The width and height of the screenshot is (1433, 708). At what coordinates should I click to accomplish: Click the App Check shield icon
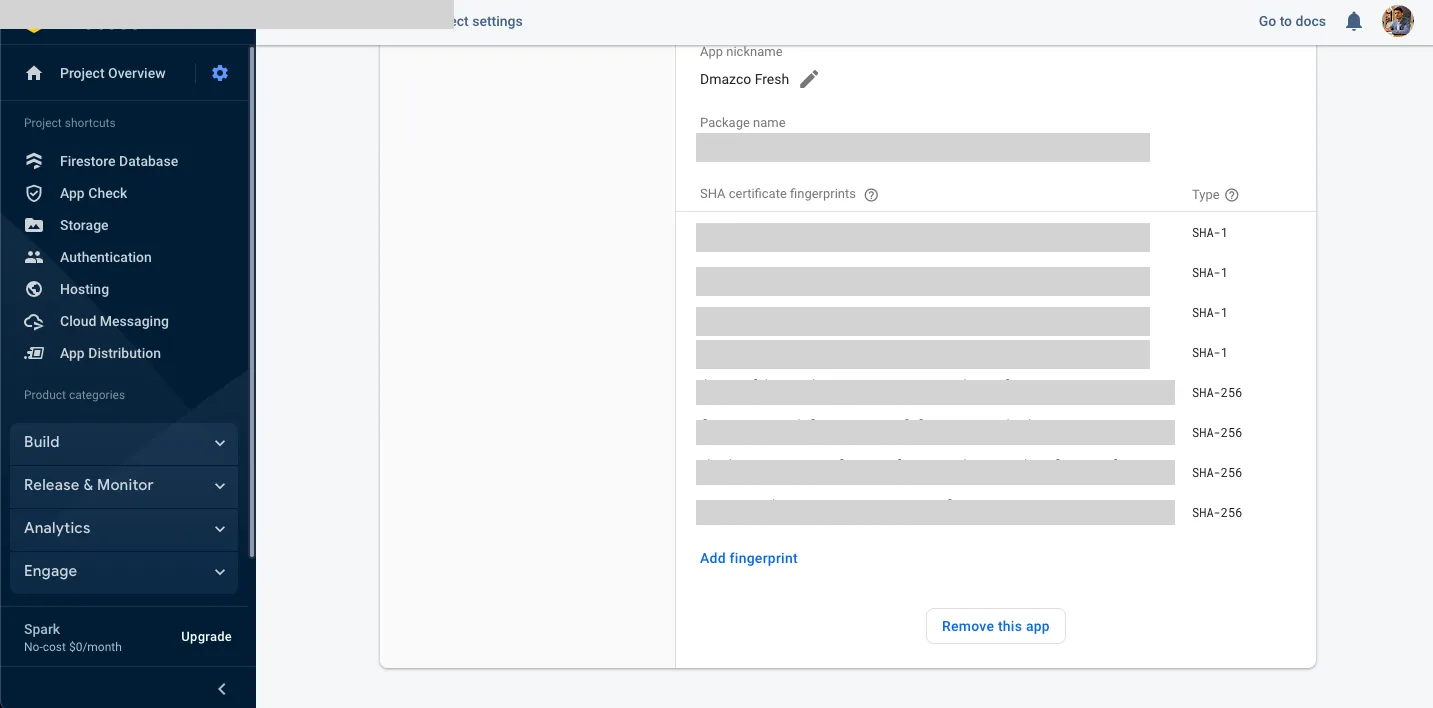coord(34,193)
